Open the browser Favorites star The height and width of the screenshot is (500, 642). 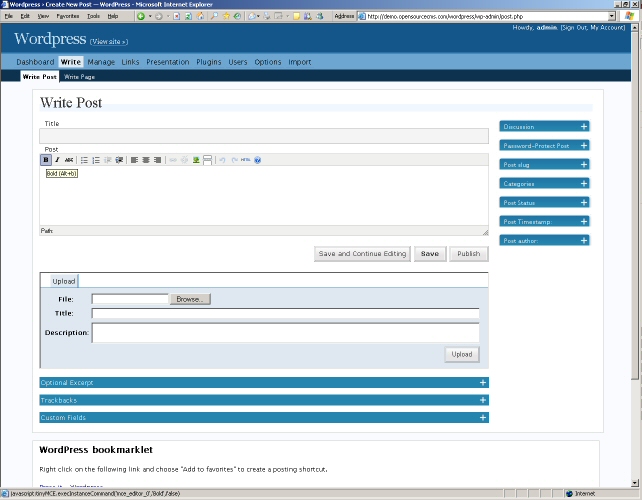pyautogui.click(x=226, y=16)
